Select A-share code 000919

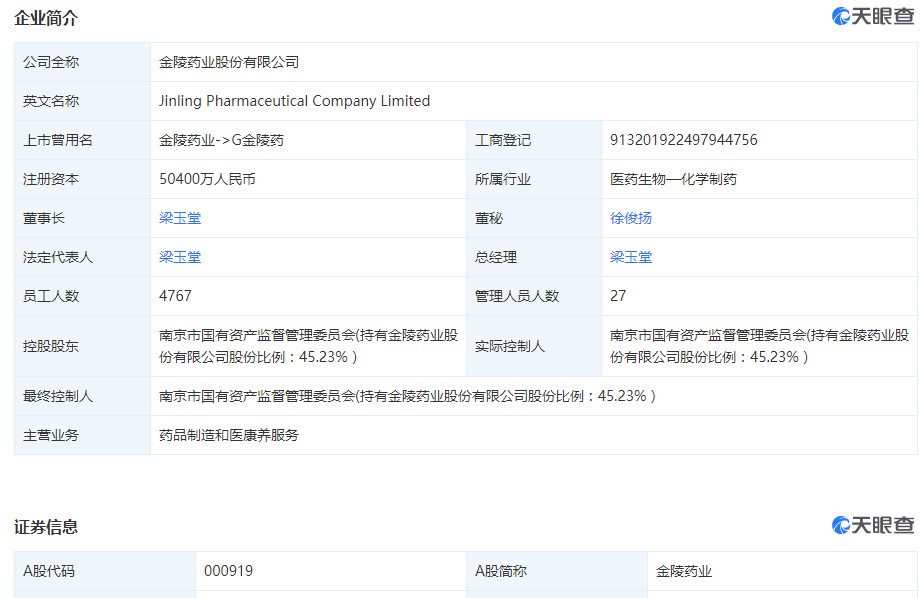coord(228,571)
